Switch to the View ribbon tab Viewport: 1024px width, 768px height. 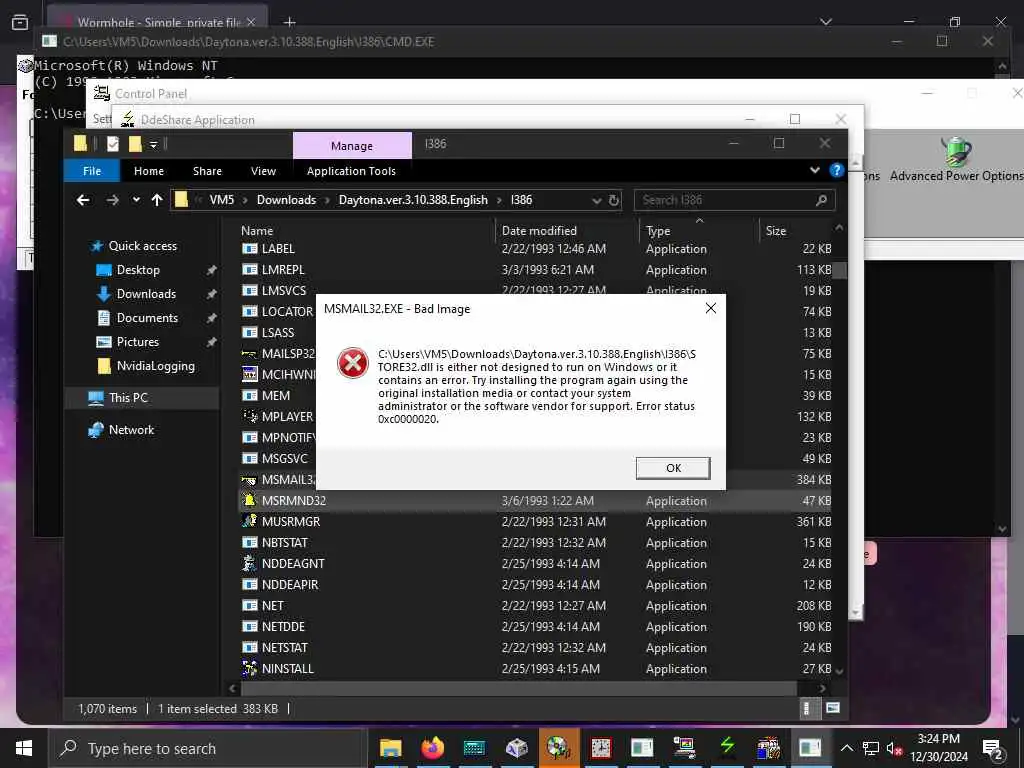coord(263,170)
